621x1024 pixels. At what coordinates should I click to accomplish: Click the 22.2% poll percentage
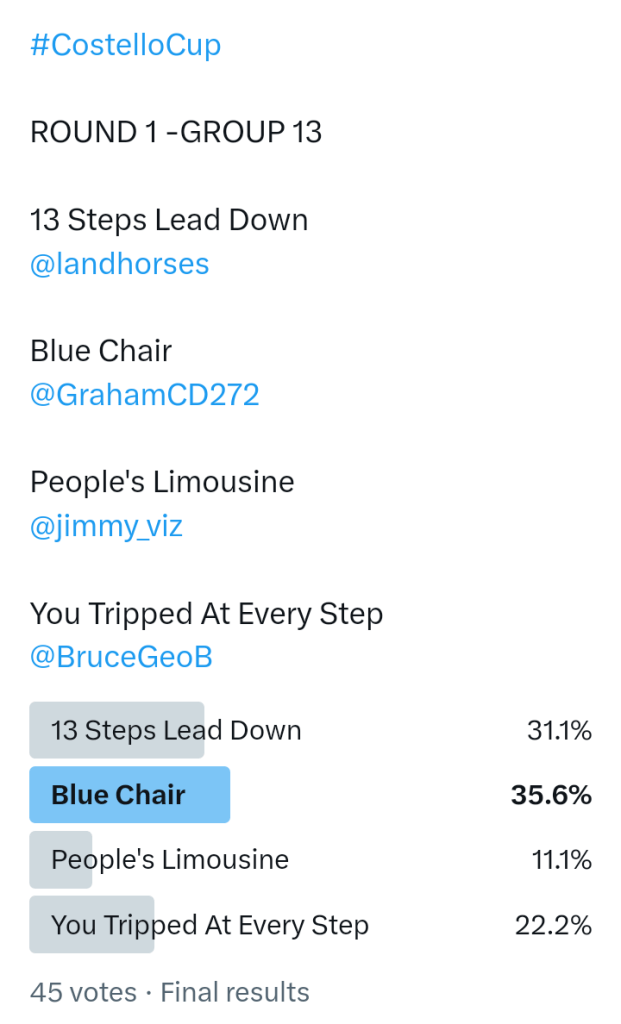(x=553, y=925)
